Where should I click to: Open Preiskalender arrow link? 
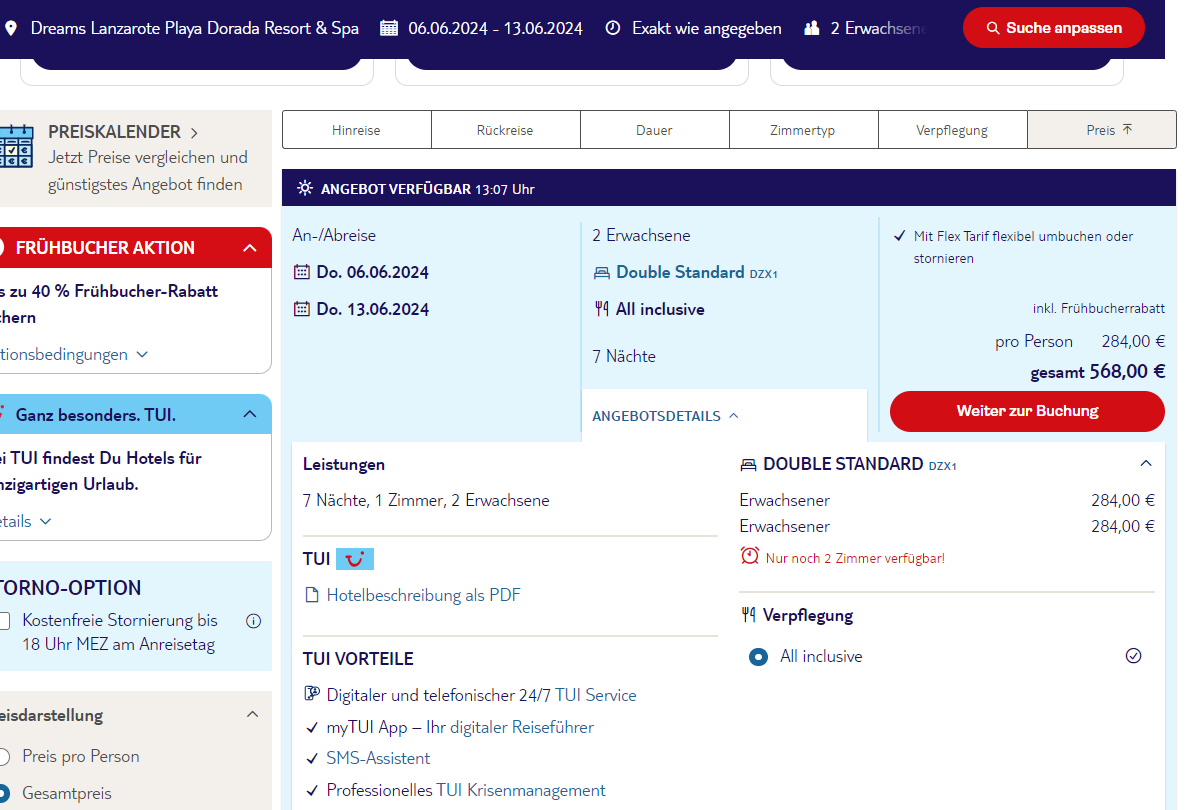click(x=194, y=133)
